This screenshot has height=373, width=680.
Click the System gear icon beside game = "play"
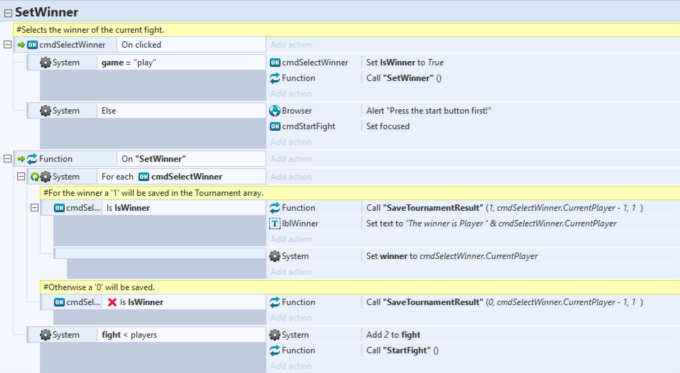46,62
